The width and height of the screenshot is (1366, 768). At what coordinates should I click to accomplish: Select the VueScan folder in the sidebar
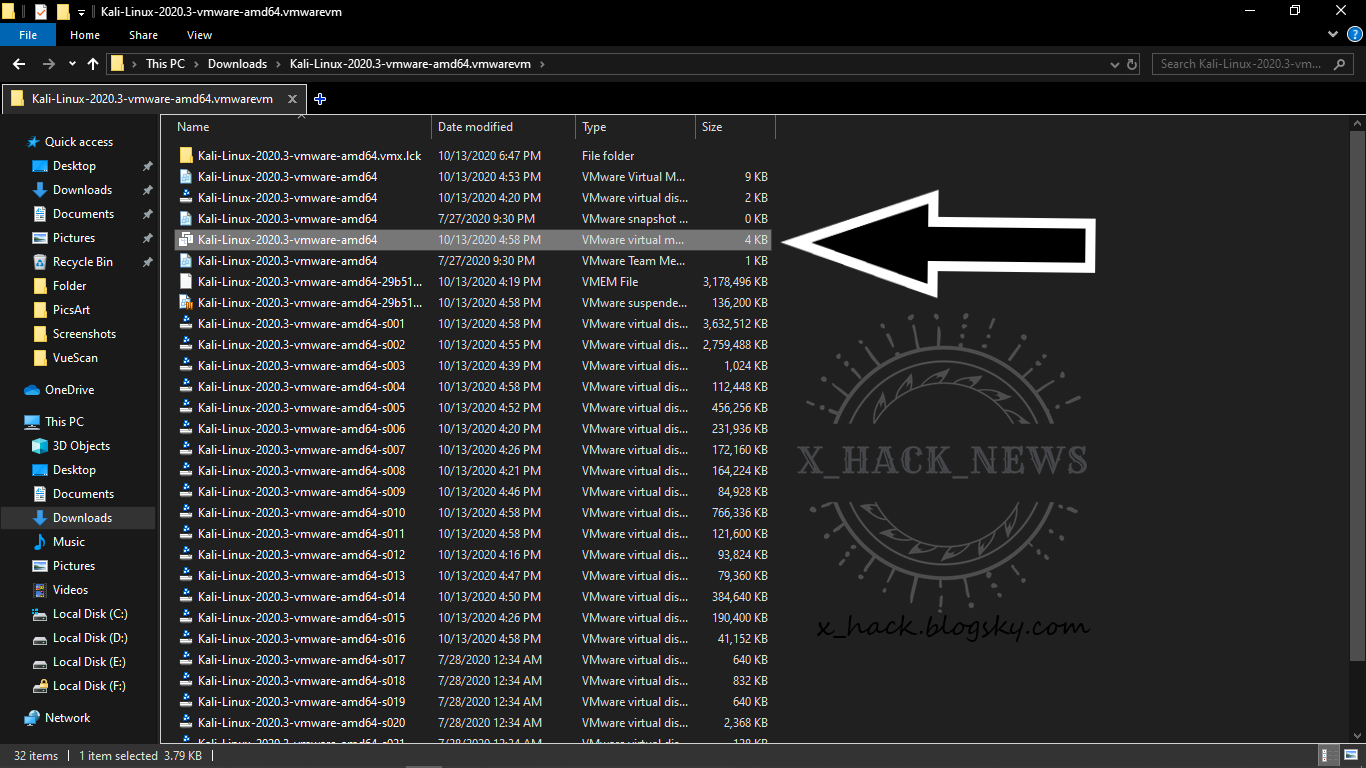coord(75,358)
